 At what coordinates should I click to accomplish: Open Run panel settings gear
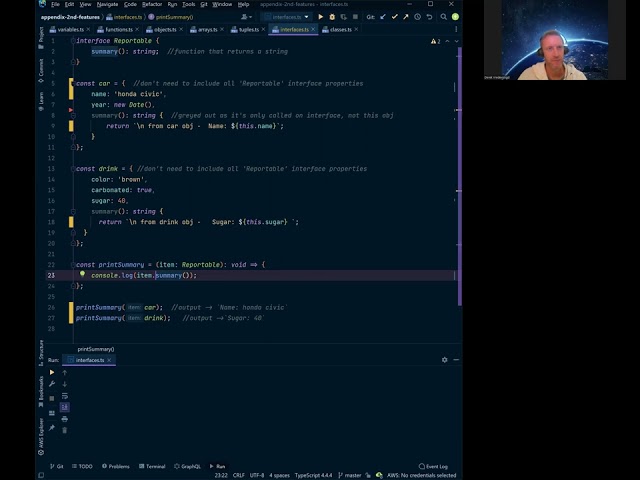(x=444, y=360)
